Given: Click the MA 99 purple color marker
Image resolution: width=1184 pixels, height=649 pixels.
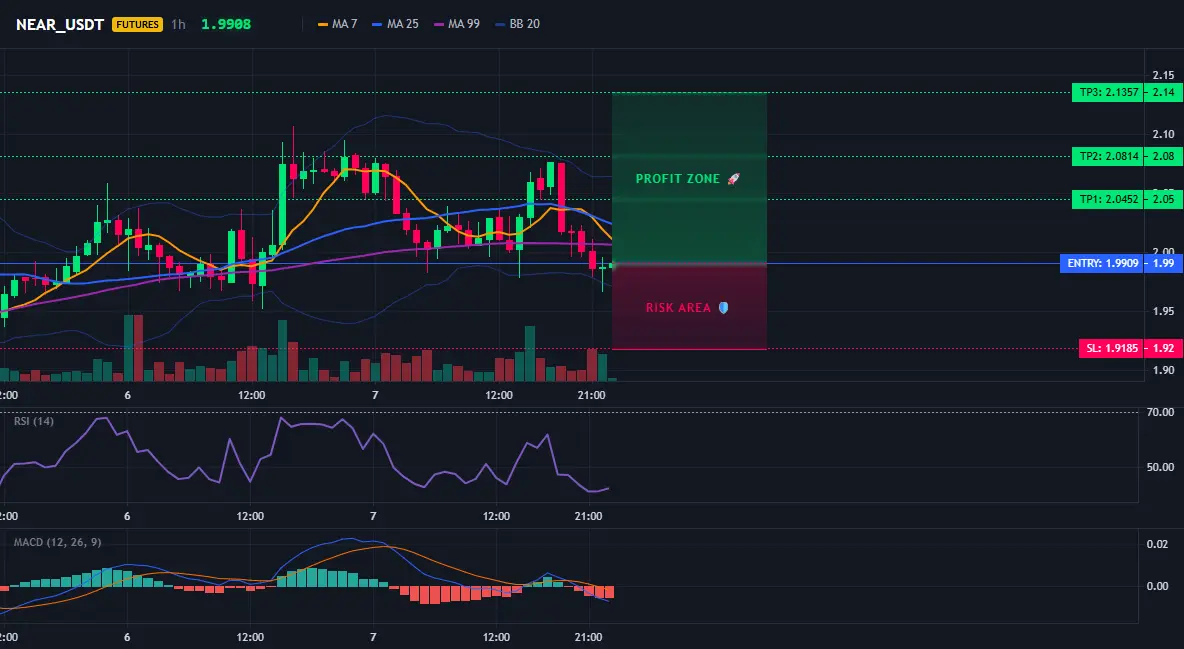Looking at the screenshot, I should [439, 24].
